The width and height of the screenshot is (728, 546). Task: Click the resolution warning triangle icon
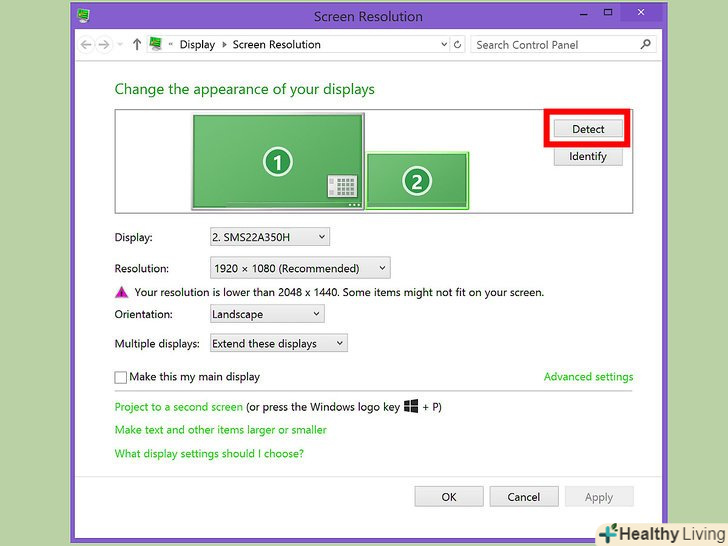tap(122, 292)
